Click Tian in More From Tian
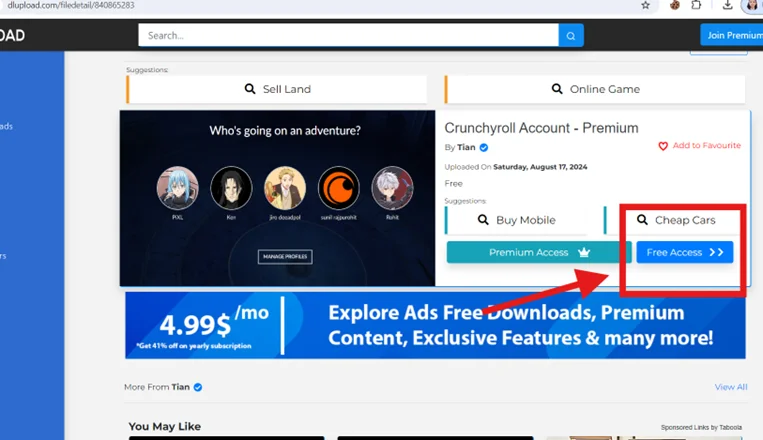The image size is (763, 440). tap(180, 387)
